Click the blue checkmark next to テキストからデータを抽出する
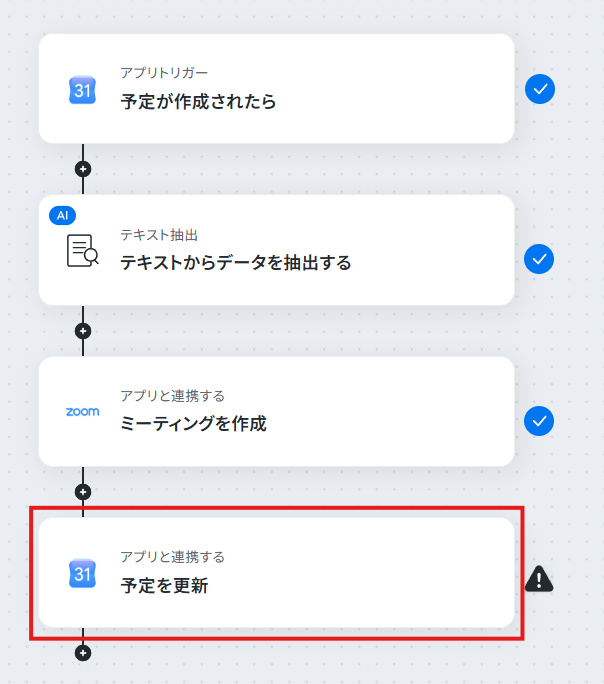The width and height of the screenshot is (604, 684). [x=539, y=259]
